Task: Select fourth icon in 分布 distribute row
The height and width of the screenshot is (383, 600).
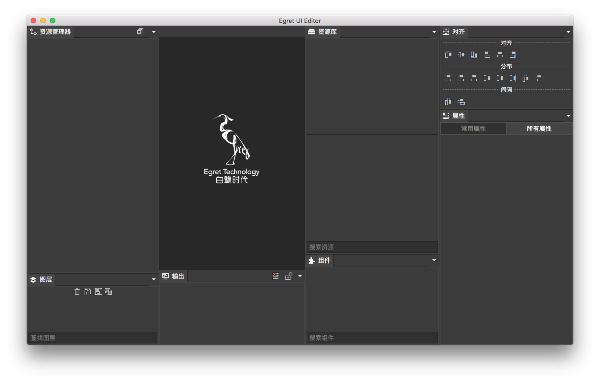Action: 487,78
